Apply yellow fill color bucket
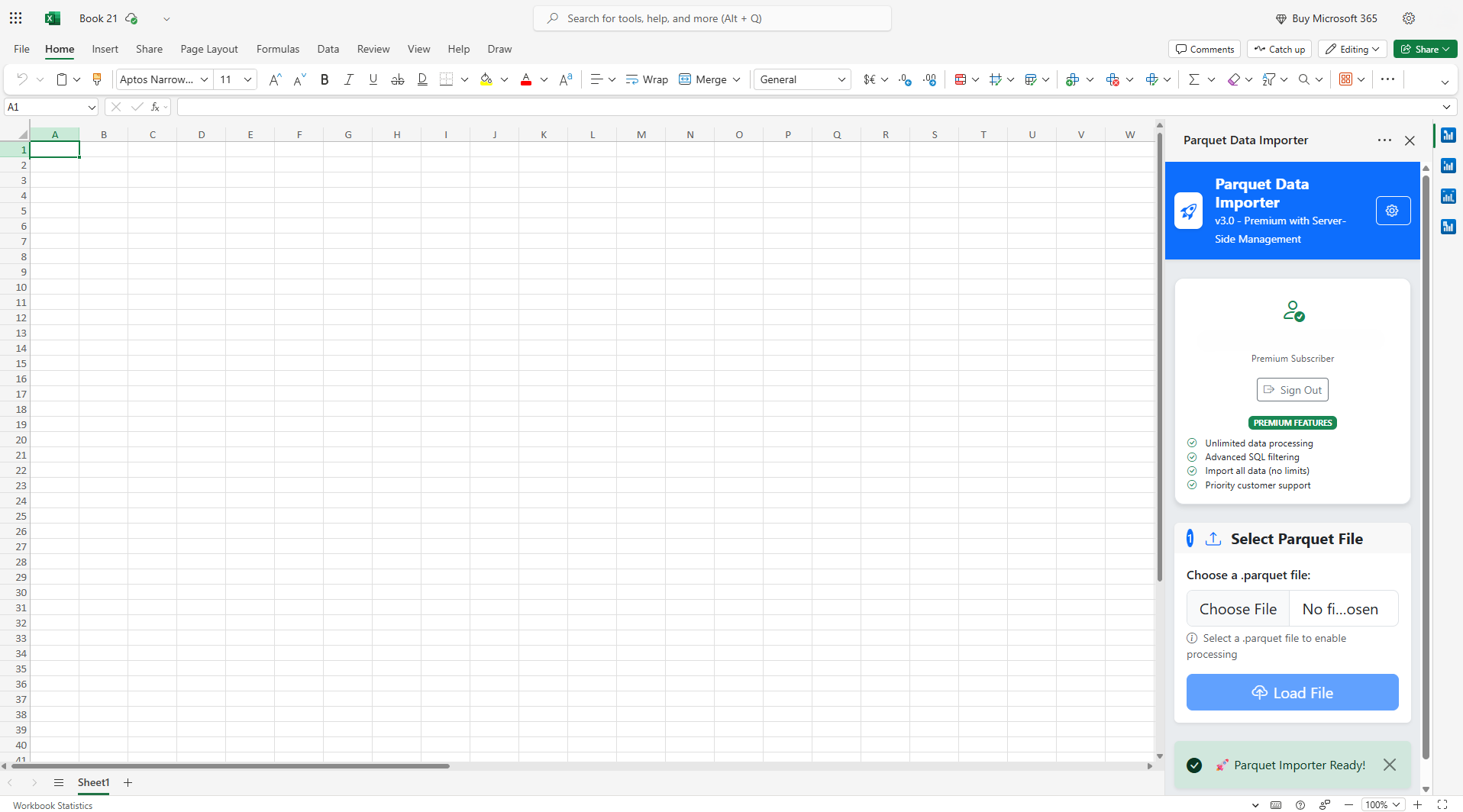The height and width of the screenshot is (812, 1463). [x=486, y=79]
